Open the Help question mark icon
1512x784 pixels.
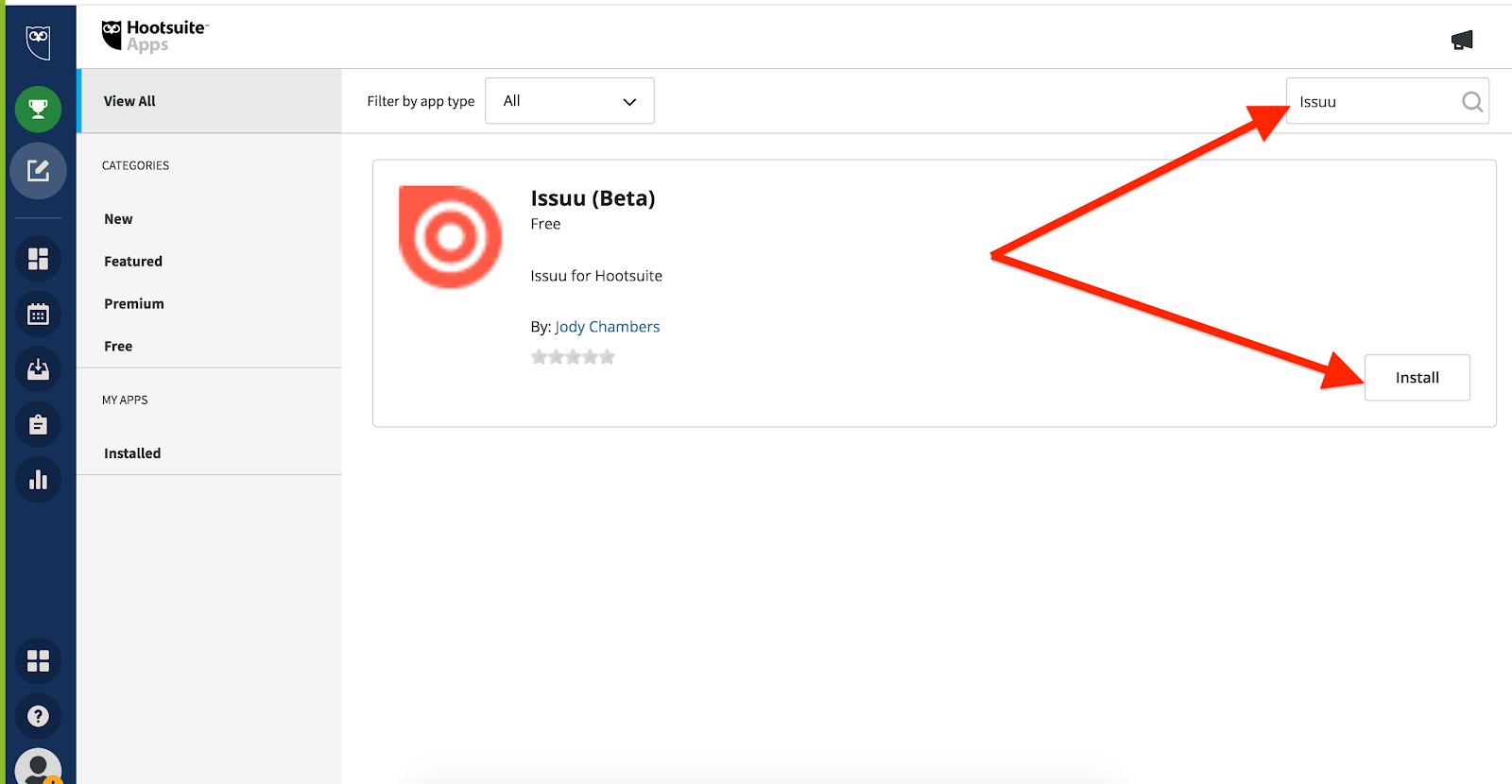click(x=38, y=716)
